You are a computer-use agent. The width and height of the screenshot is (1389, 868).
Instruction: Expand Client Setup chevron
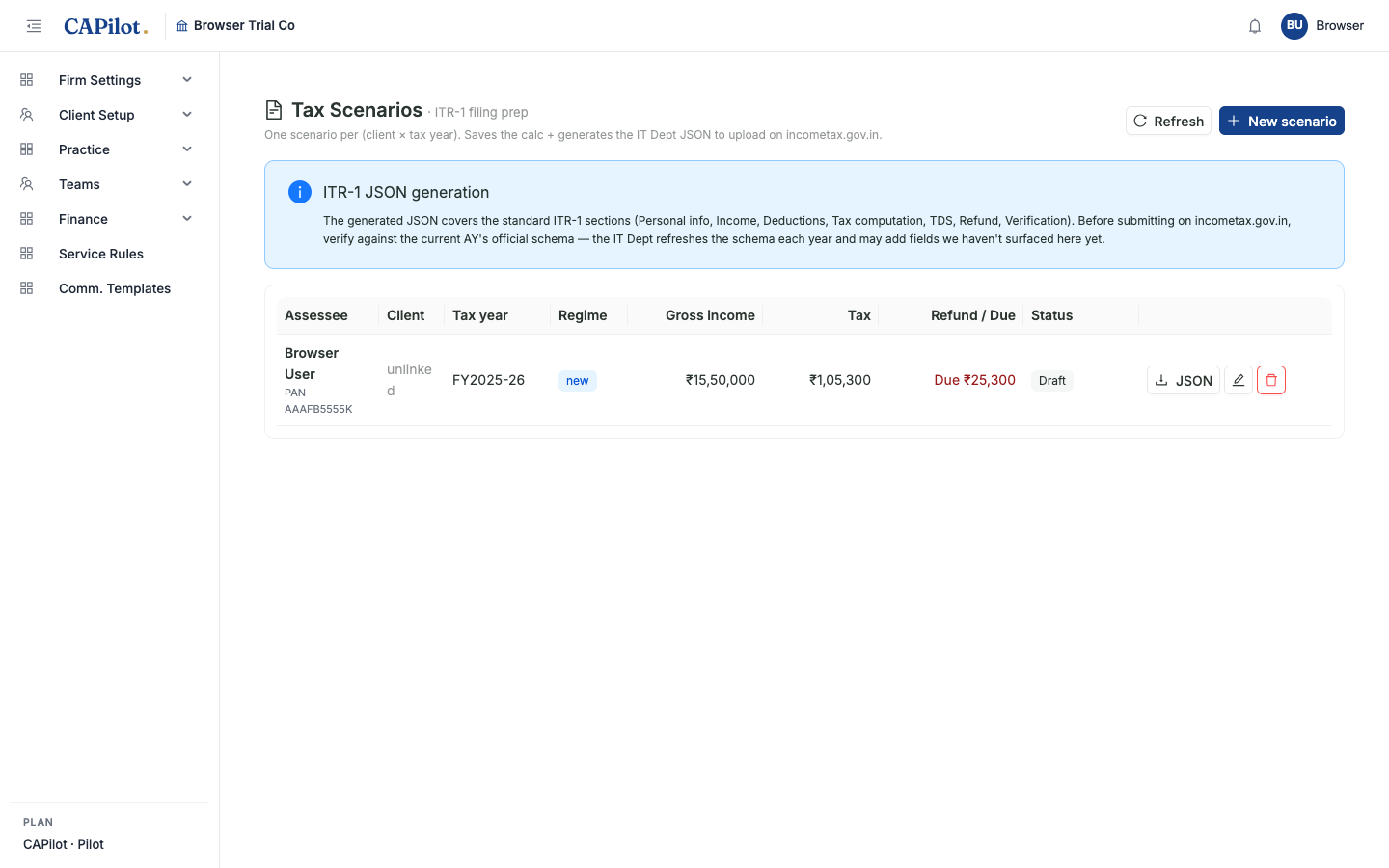click(x=187, y=115)
